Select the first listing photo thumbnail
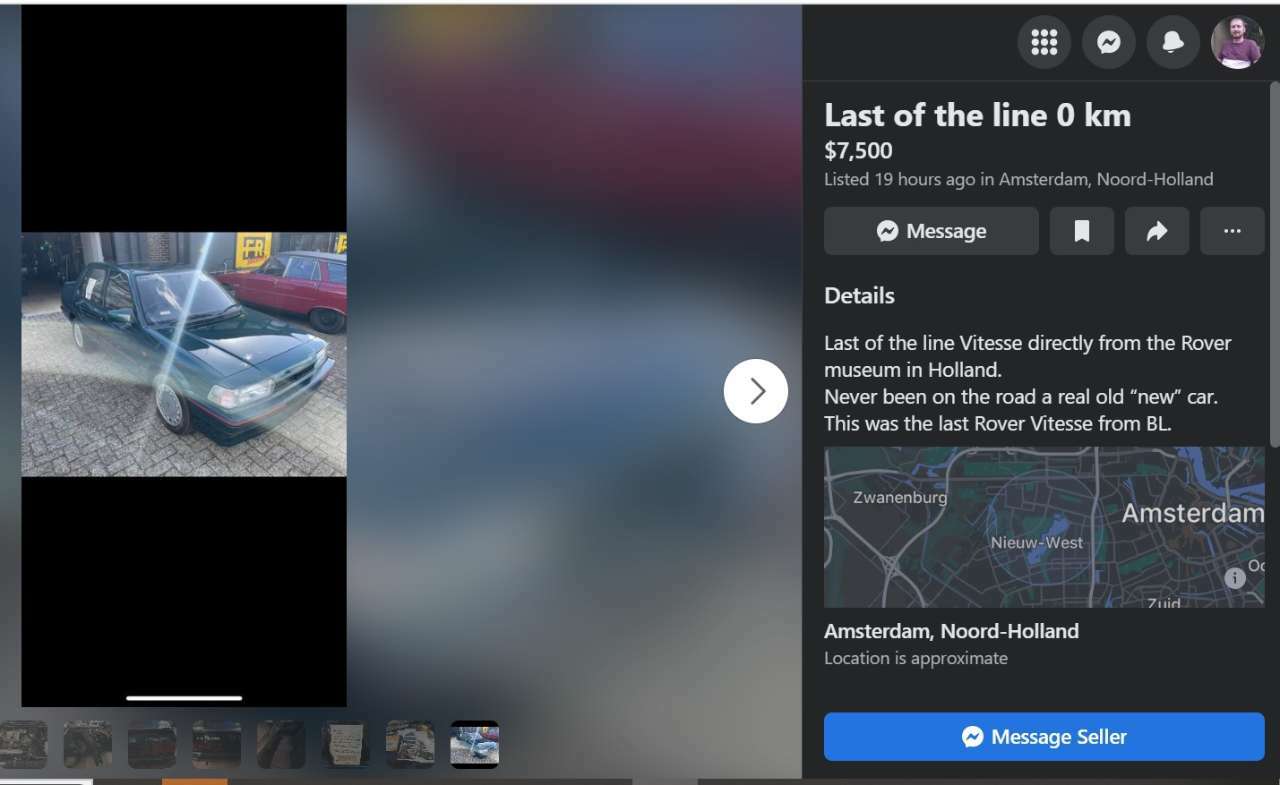The width and height of the screenshot is (1280, 785). [x=23, y=744]
